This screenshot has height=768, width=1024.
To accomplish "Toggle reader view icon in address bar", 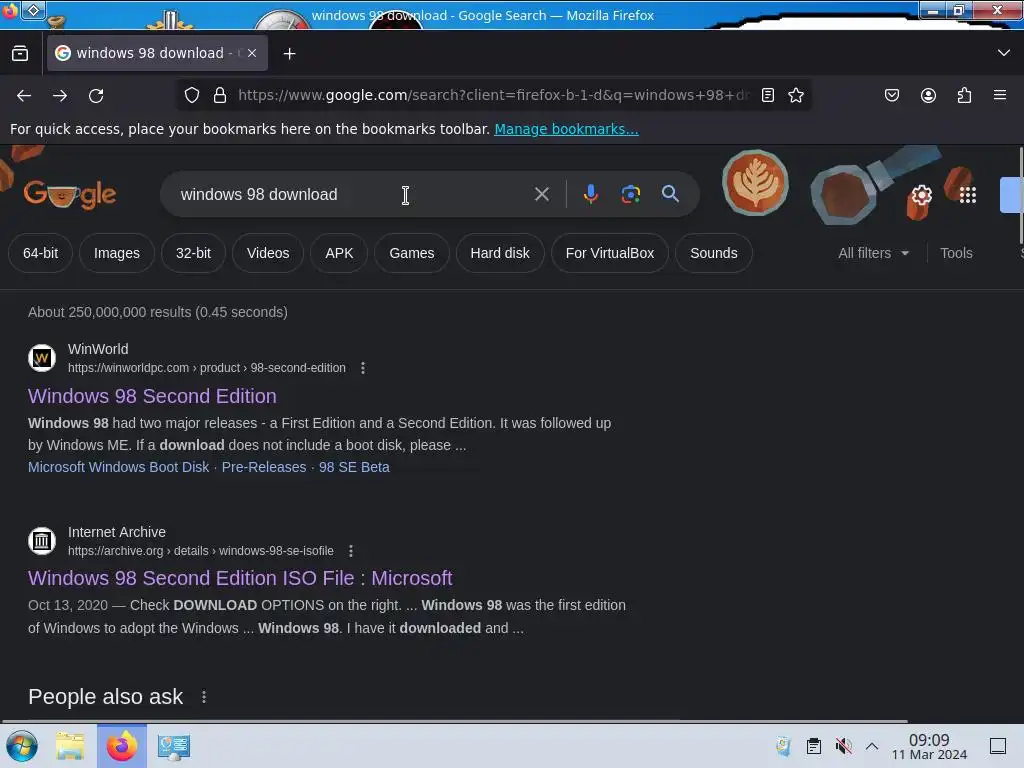I will point(768,95).
